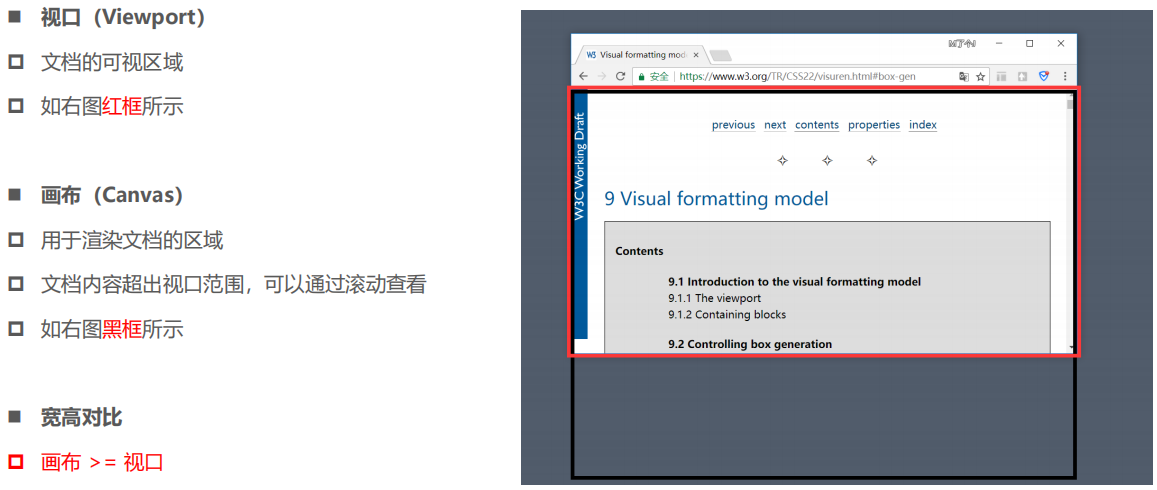This screenshot has height=490, width=1157.
Task: Open 9.2 Controlling box generation entry
Action: pyautogui.click(x=750, y=344)
